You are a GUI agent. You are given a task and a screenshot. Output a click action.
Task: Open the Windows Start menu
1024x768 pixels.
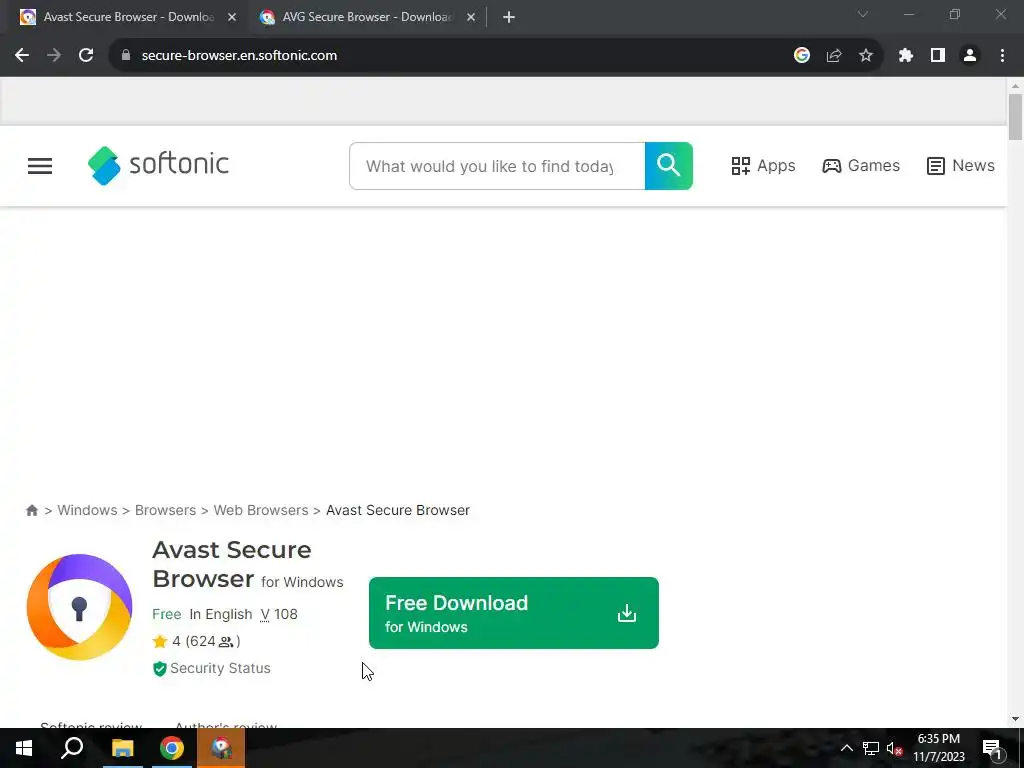click(24, 748)
